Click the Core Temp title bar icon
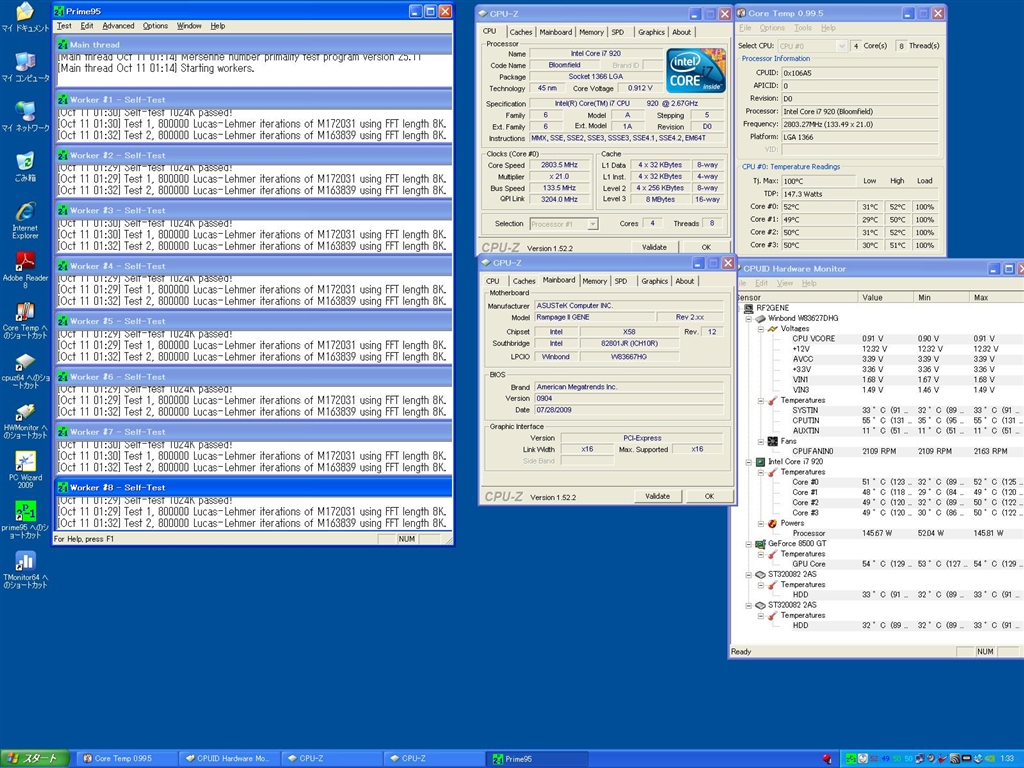Image resolution: width=1024 pixels, height=768 pixels. click(741, 12)
